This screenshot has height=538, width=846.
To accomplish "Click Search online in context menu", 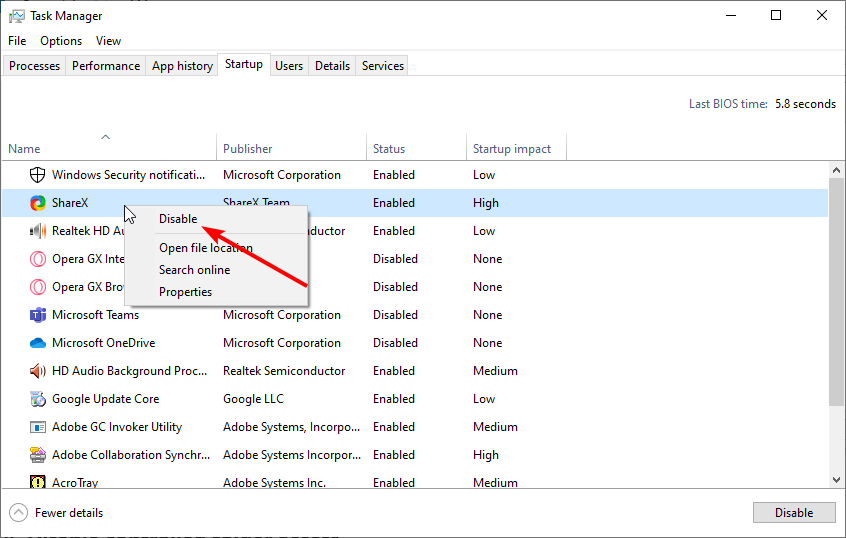I will point(194,270).
